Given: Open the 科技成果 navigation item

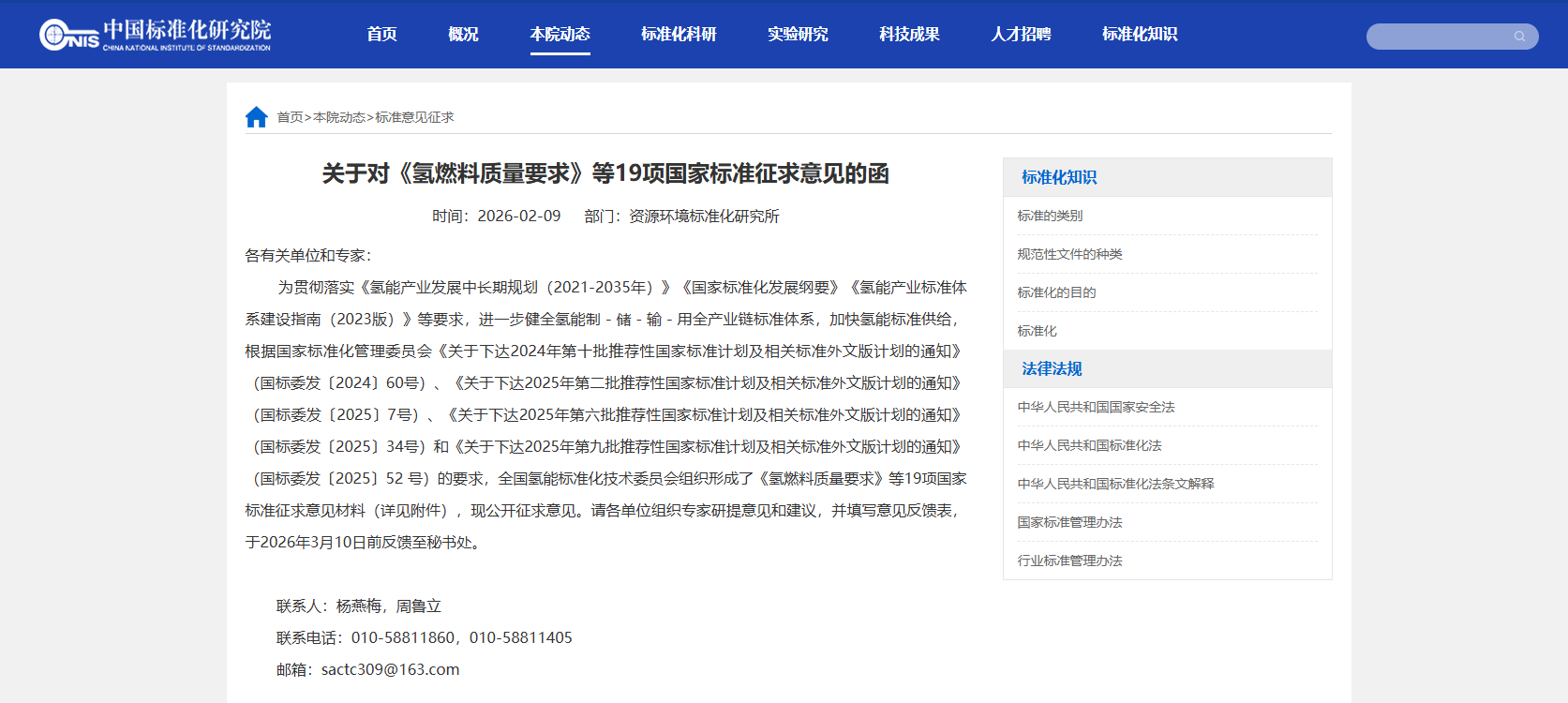Looking at the screenshot, I should pos(909,34).
